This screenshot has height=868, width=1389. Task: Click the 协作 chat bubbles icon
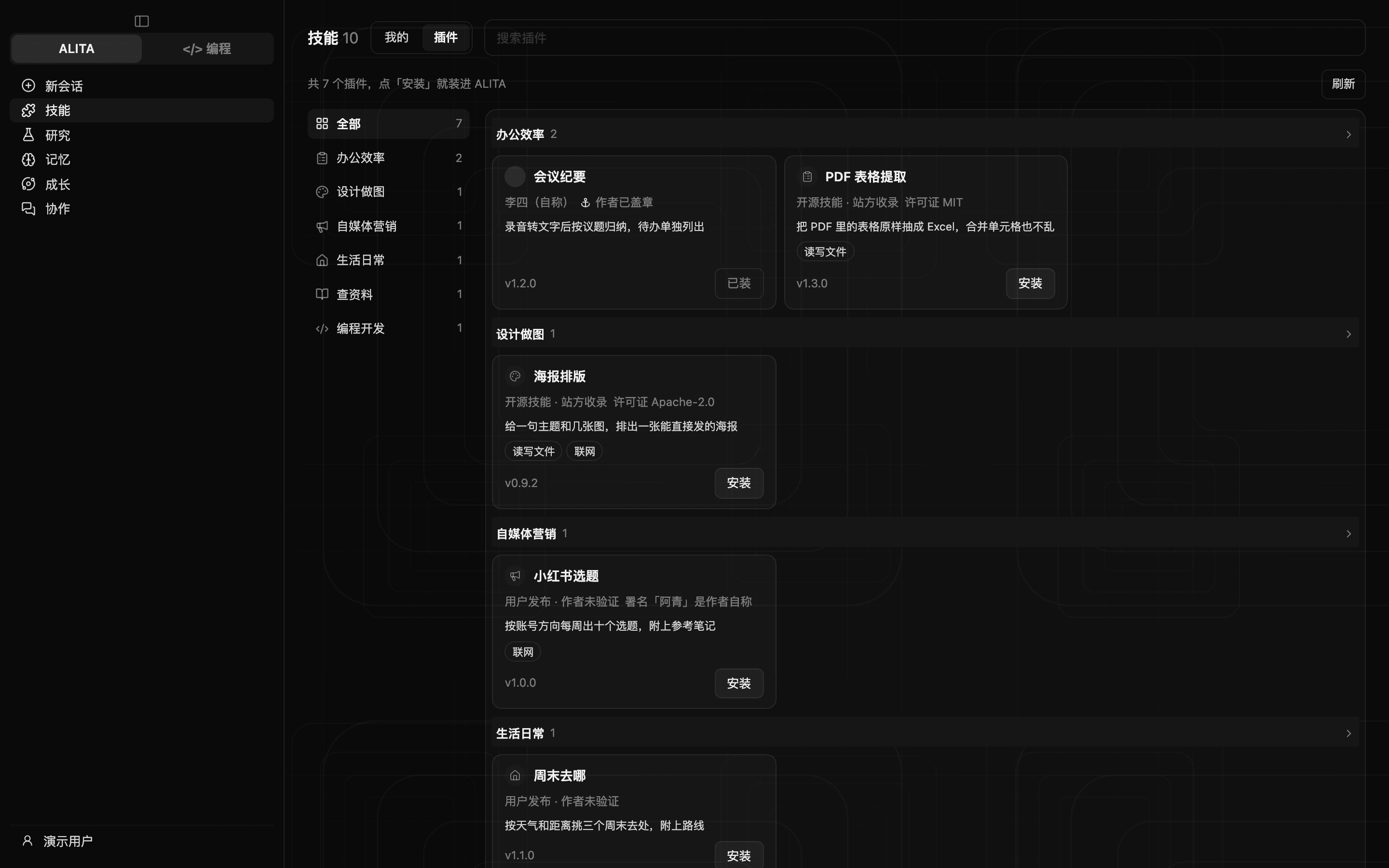pyautogui.click(x=28, y=208)
